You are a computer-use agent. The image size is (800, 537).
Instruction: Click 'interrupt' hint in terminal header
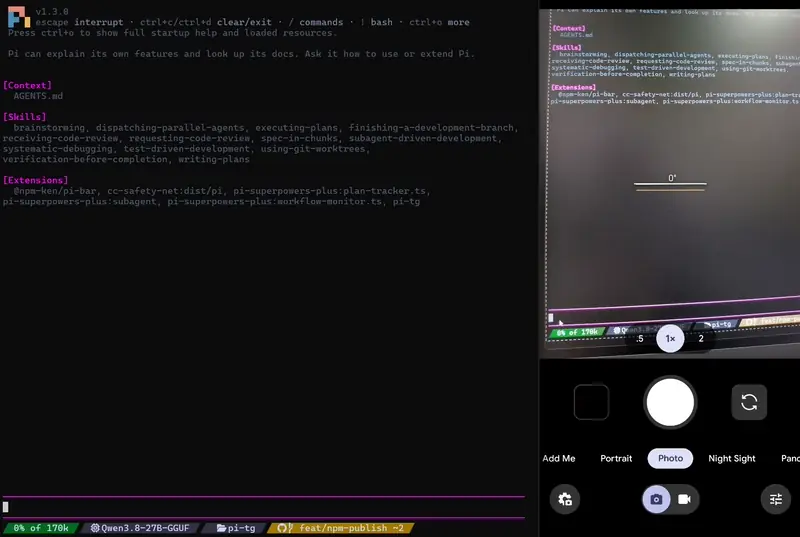(99, 22)
